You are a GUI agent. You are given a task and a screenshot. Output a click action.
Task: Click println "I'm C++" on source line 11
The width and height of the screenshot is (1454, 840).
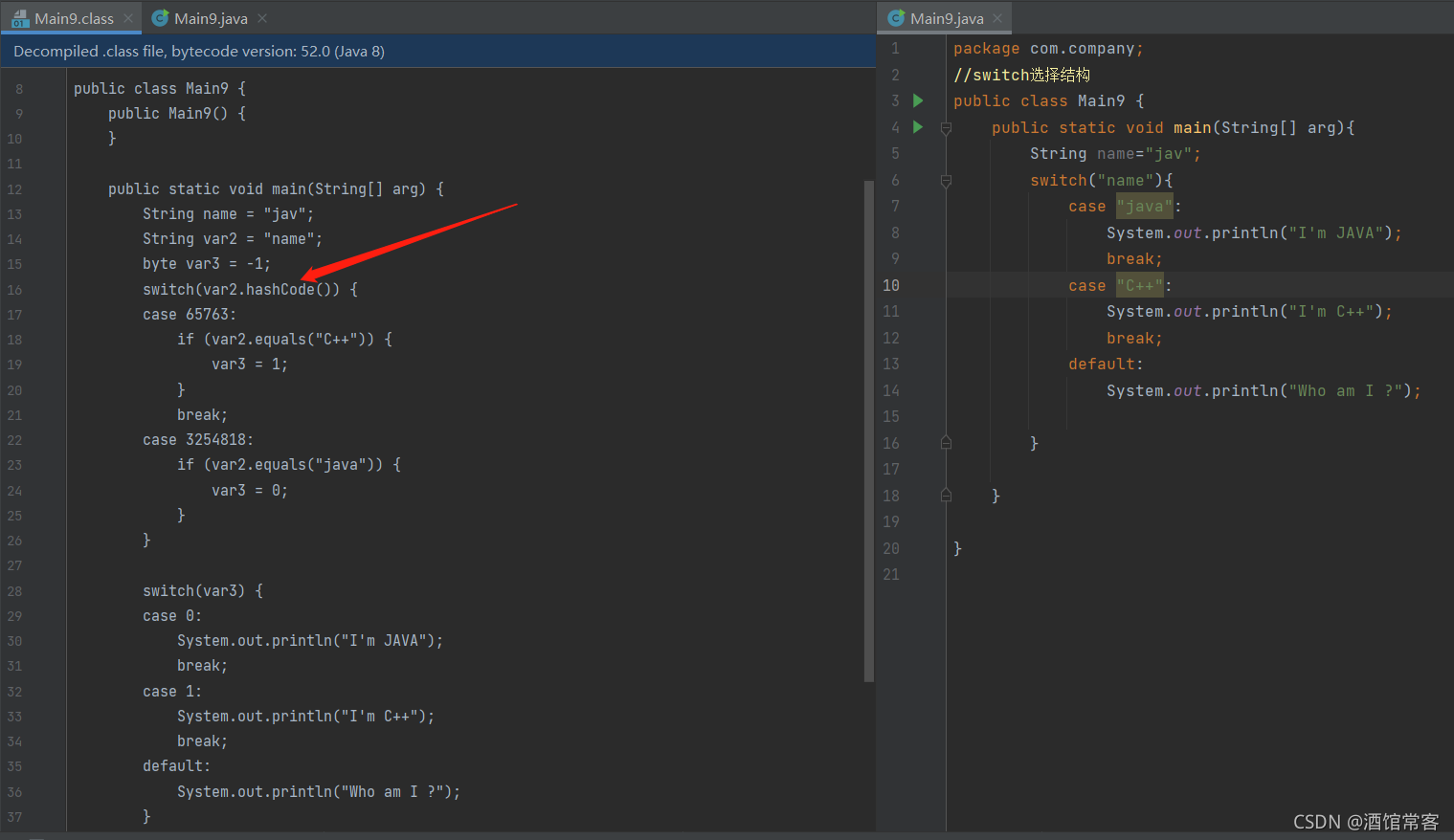point(1249,311)
